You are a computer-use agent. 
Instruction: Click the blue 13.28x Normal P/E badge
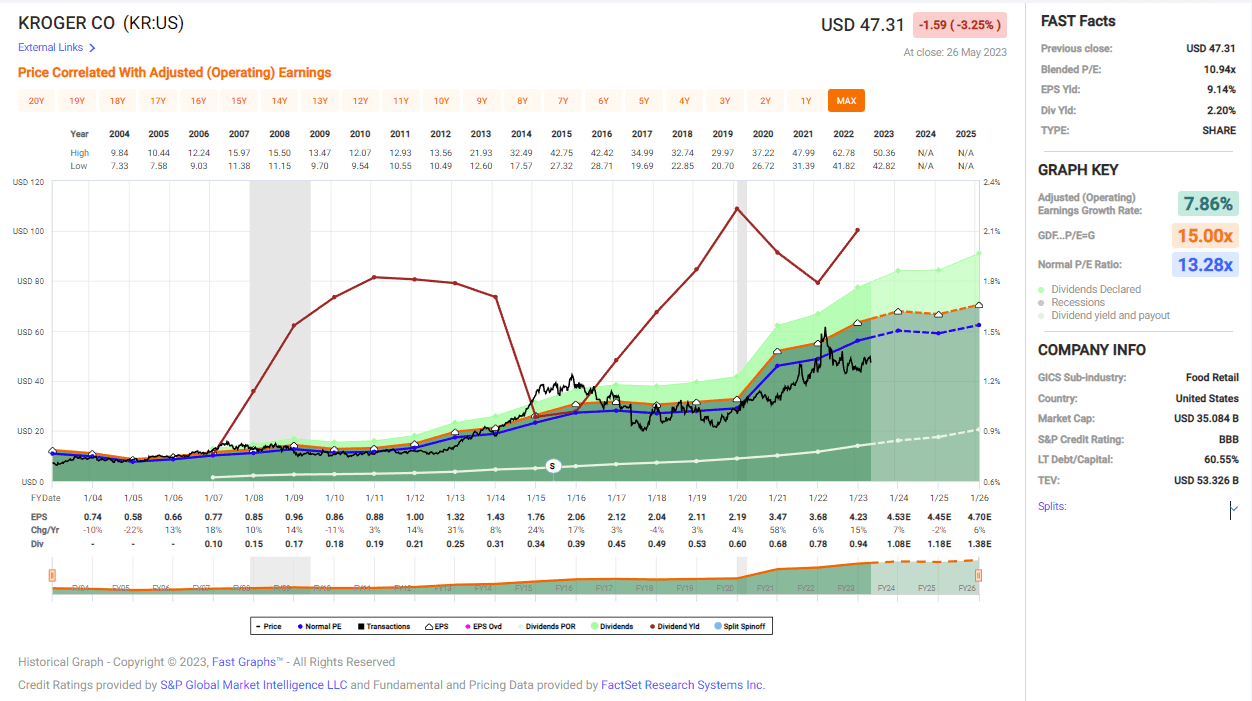pos(1207,265)
